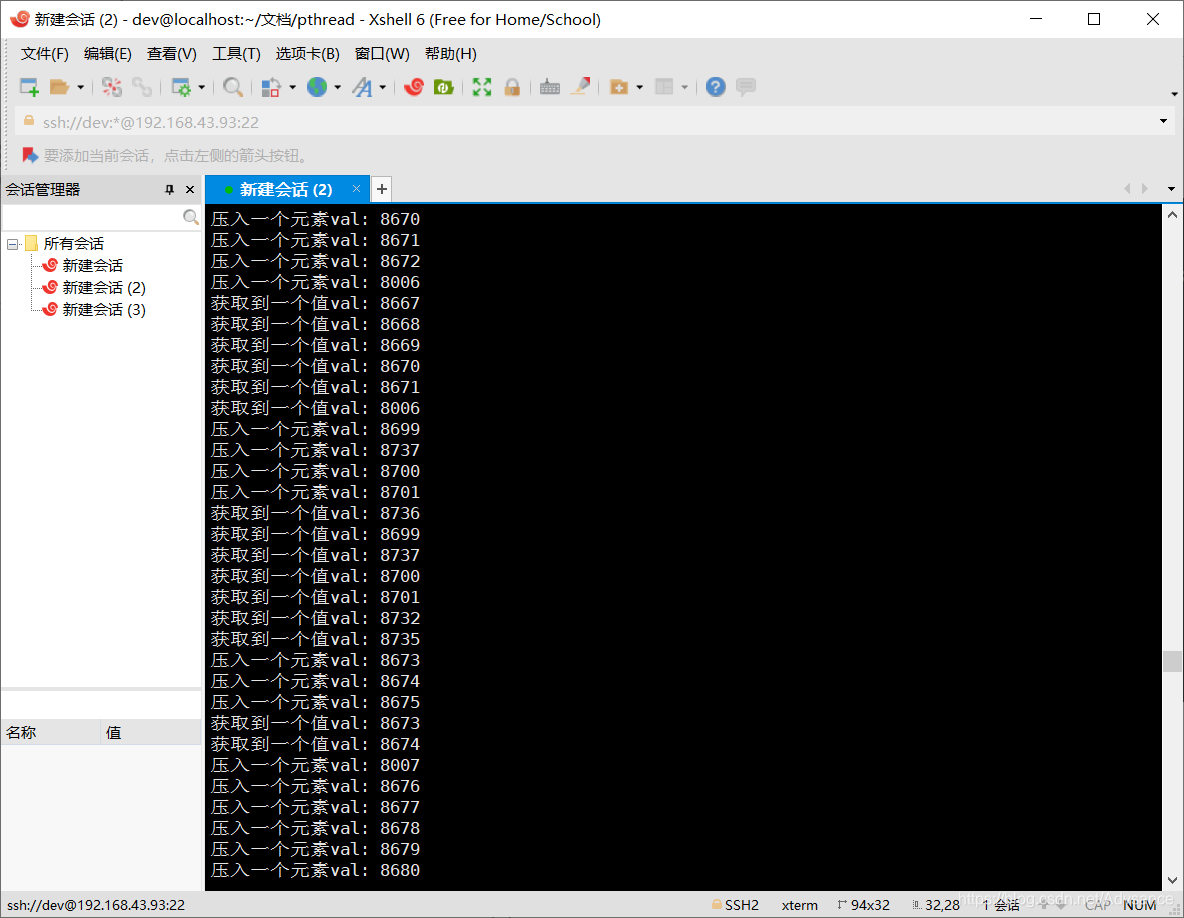Open the dropdown next to the Font icon
The width and height of the screenshot is (1184, 918).
383,88
